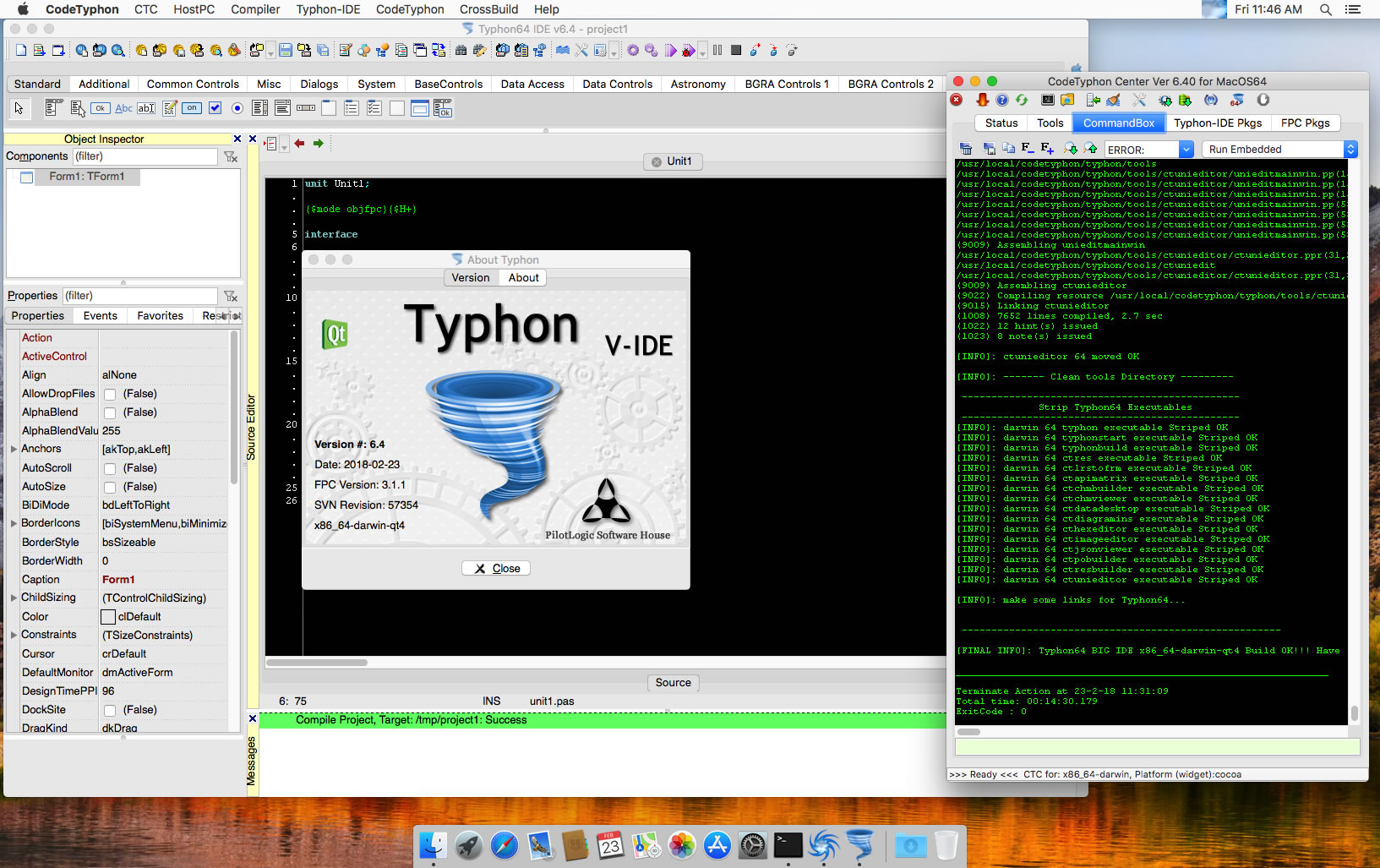The width and height of the screenshot is (1380, 868).
Task: Expand the BorderIcons property
Action: (14, 523)
